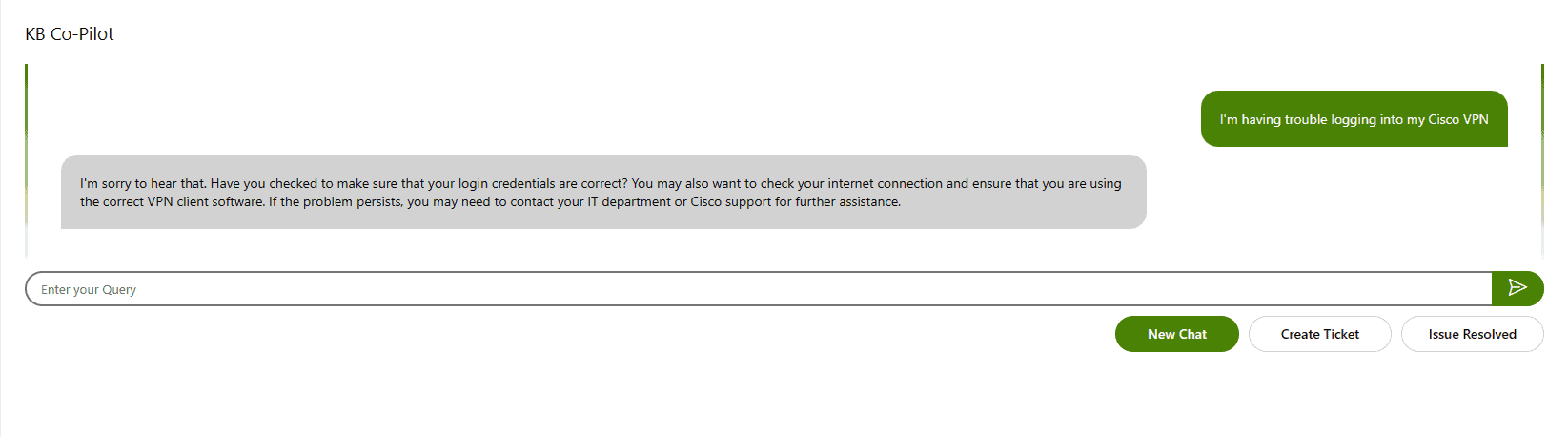Click the left green edge of chat panel
Viewport: 1568px width, 437px height.
[x=27, y=160]
